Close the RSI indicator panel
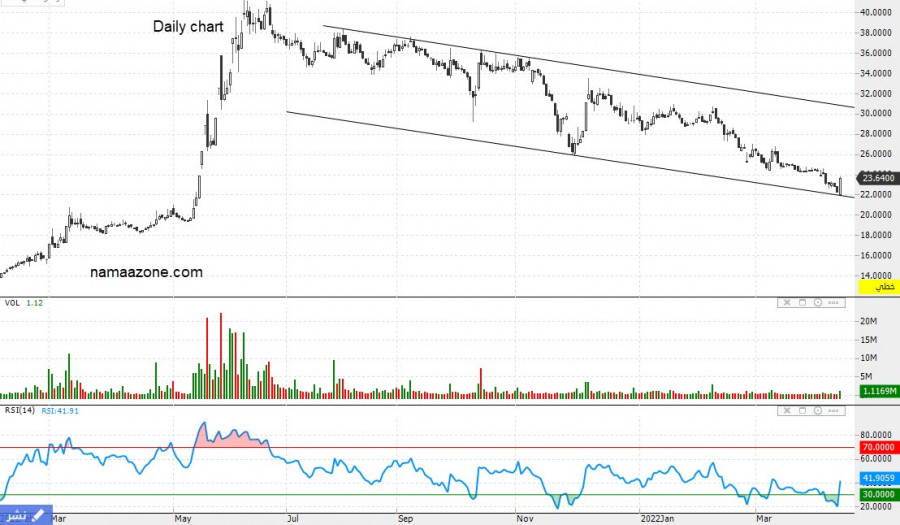 pos(786,411)
